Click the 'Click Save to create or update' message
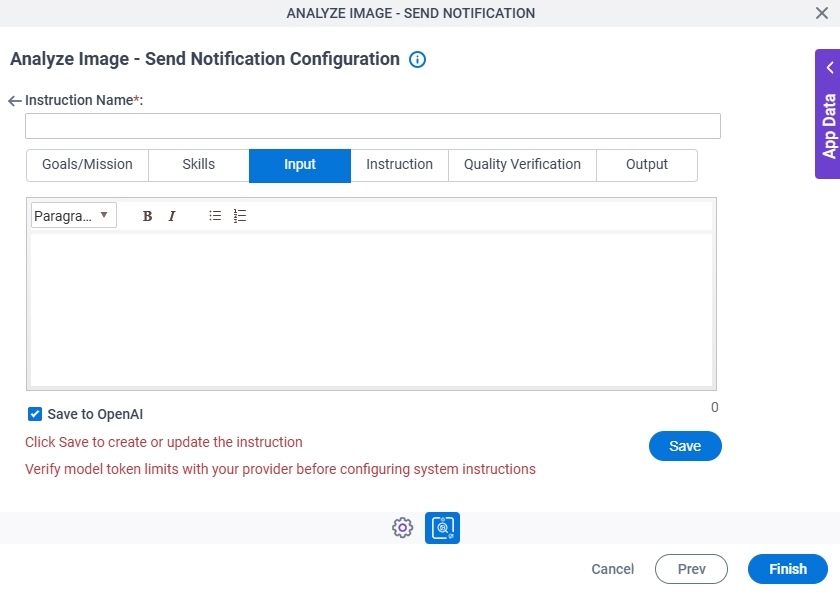The height and width of the screenshot is (592, 840). [164, 442]
